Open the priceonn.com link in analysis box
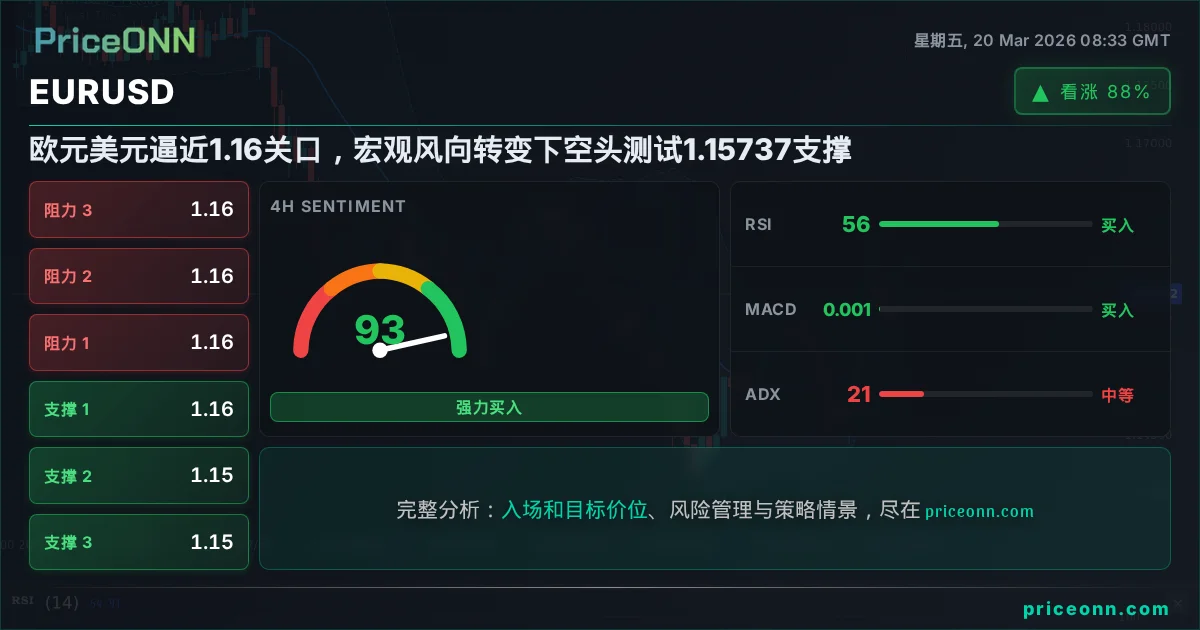Screen dimensions: 1200x630 point(979,511)
